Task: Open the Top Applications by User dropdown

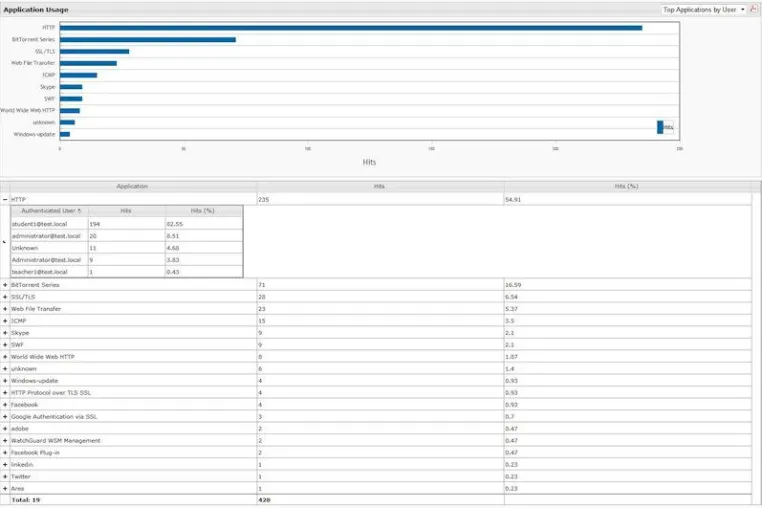Action: click(x=704, y=10)
